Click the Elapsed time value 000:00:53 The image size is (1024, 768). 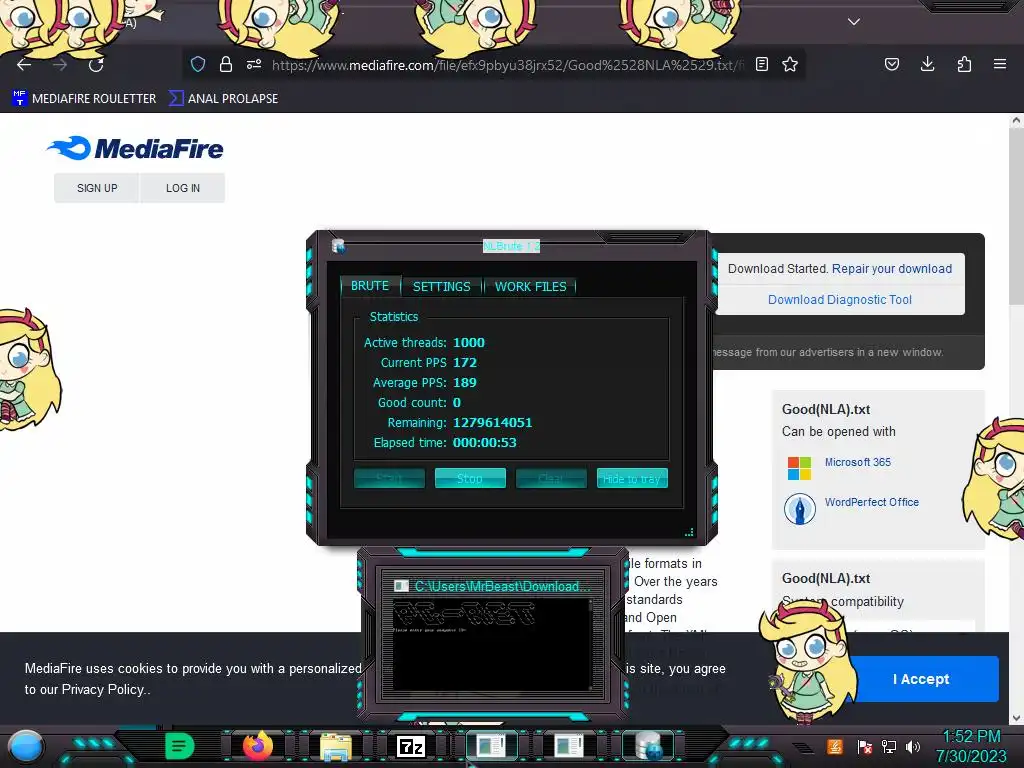click(x=485, y=442)
